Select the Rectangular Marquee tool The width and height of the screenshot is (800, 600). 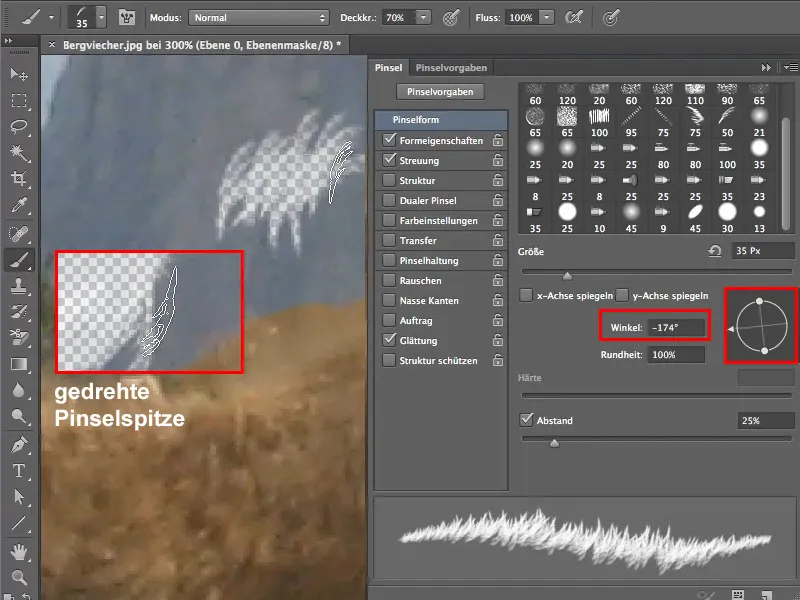pyautogui.click(x=19, y=101)
